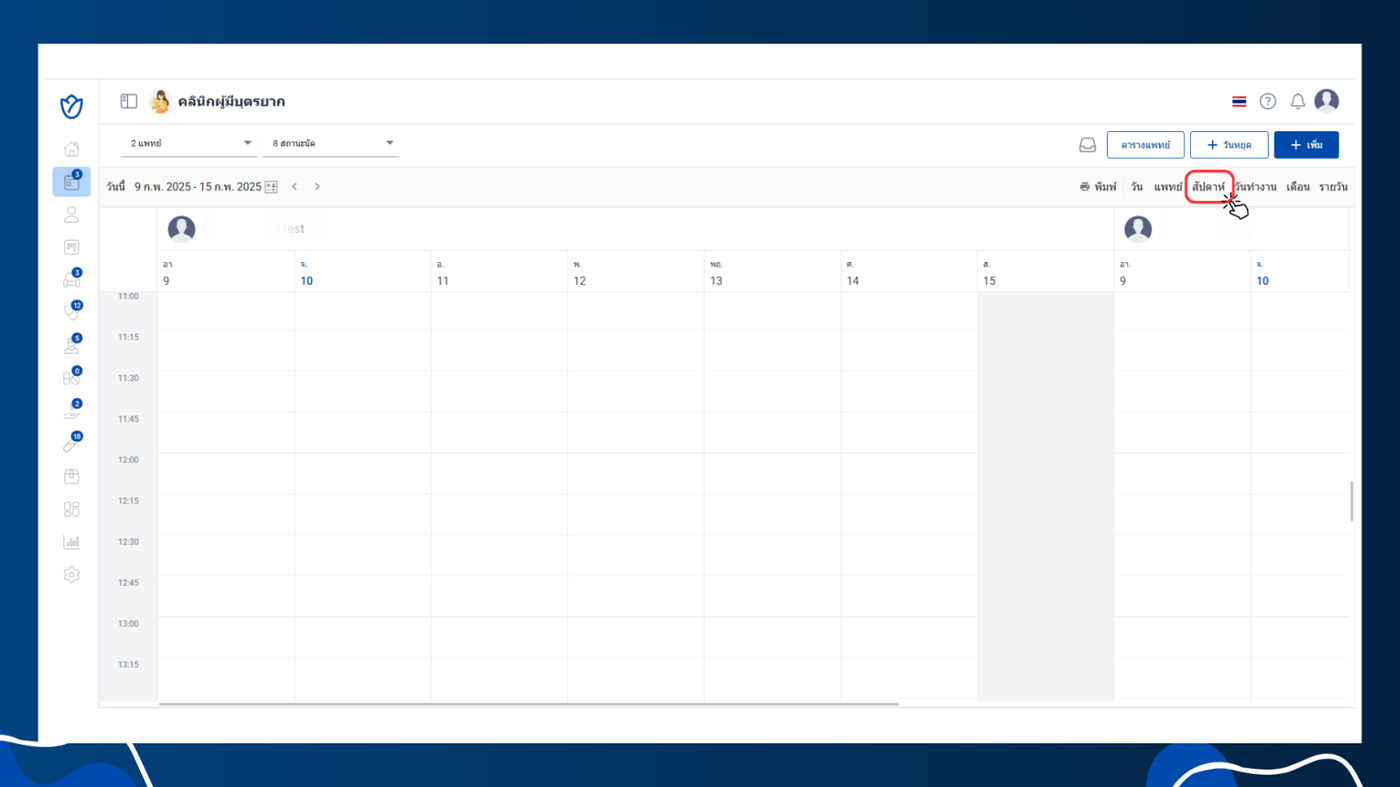Toggle the sidebar panel icon
Viewport: 1400px width, 787px height.
(129, 101)
